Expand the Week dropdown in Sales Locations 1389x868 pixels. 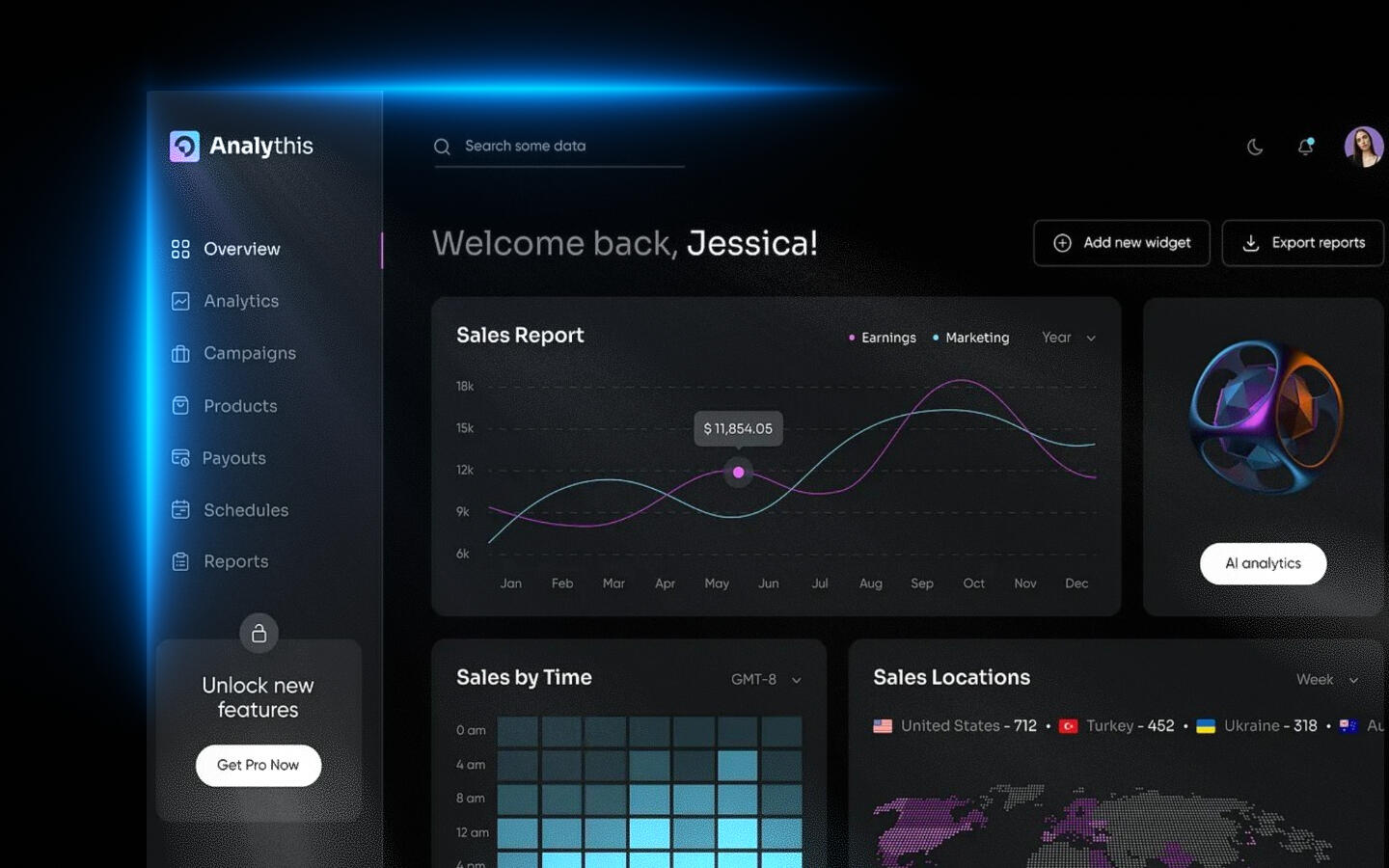click(x=1327, y=680)
